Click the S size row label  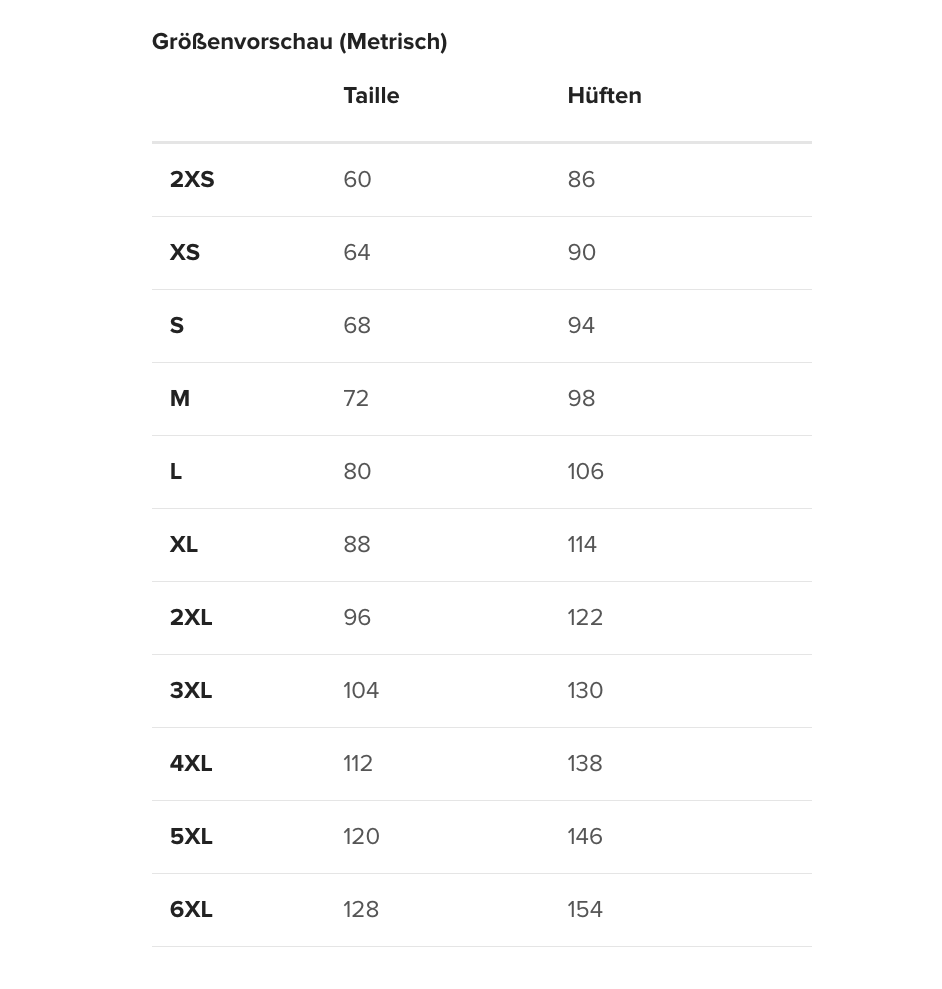(x=177, y=326)
